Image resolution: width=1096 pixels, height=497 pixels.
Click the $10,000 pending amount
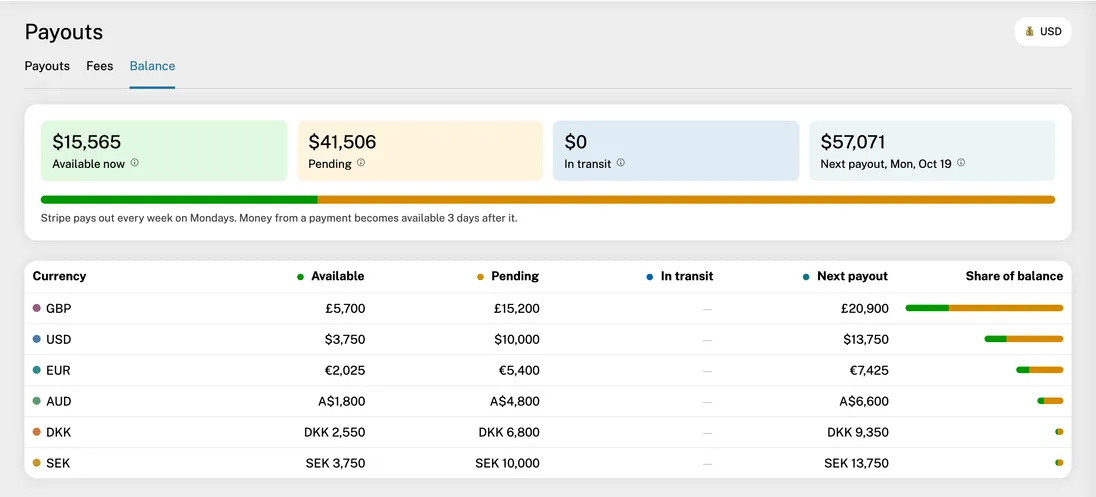point(517,340)
